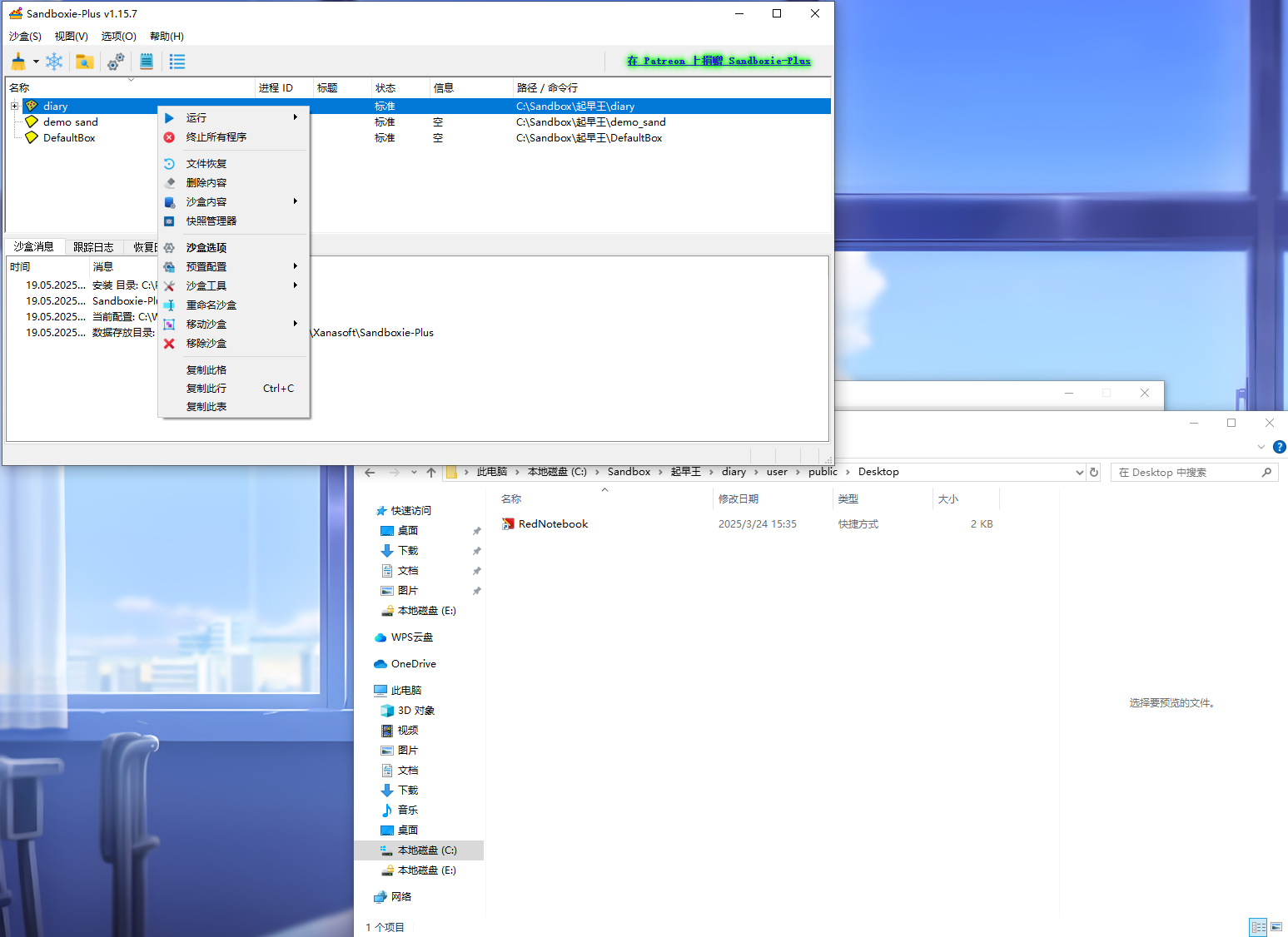Select the DefaultBox sandbox
This screenshot has width=1288, height=937.
click(x=69, y=138)
